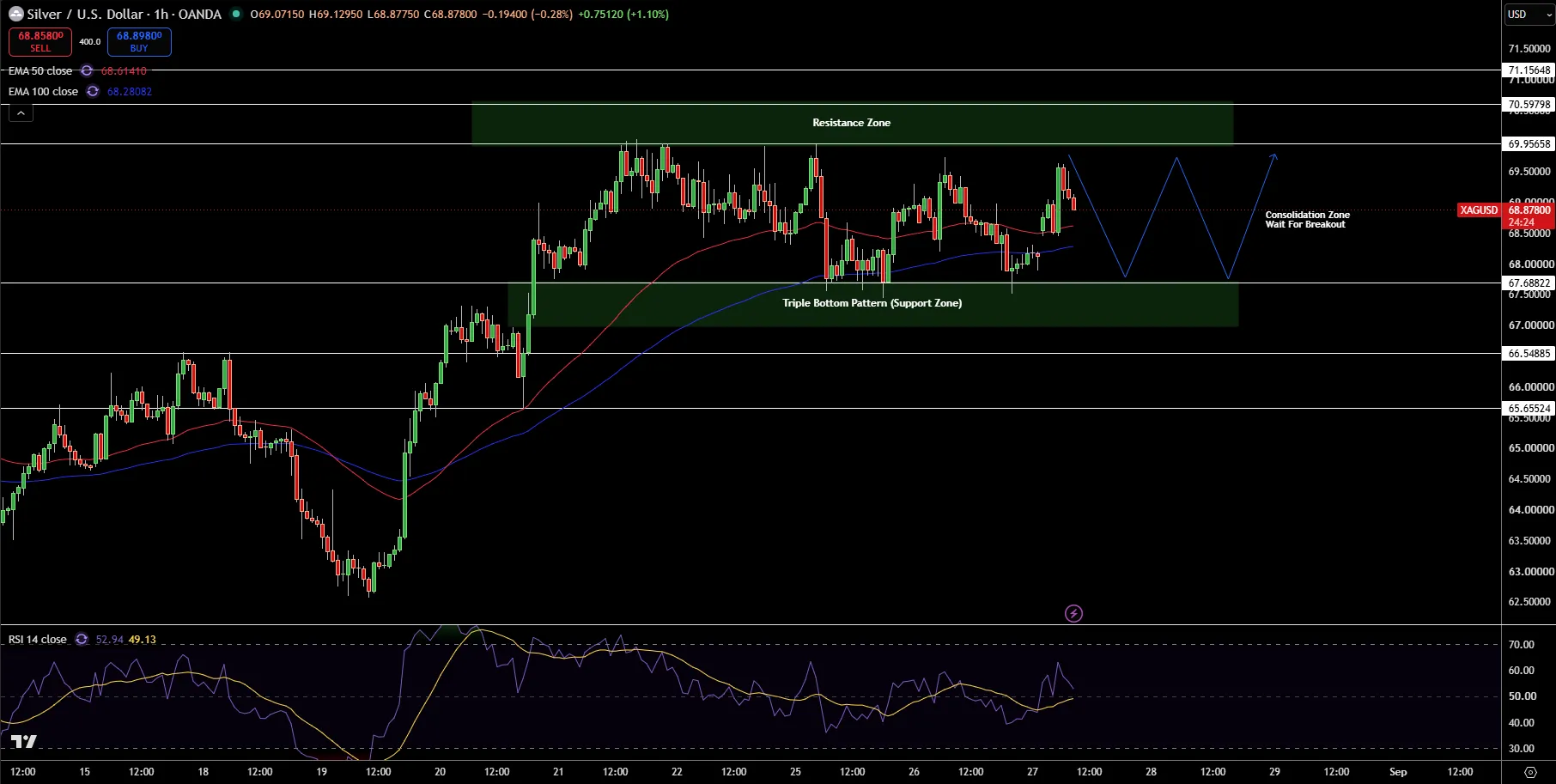Click the XAGUSD price tag
Image resolution: width=1556 pixels, height=784 pixels.
tap(1479, 210)
